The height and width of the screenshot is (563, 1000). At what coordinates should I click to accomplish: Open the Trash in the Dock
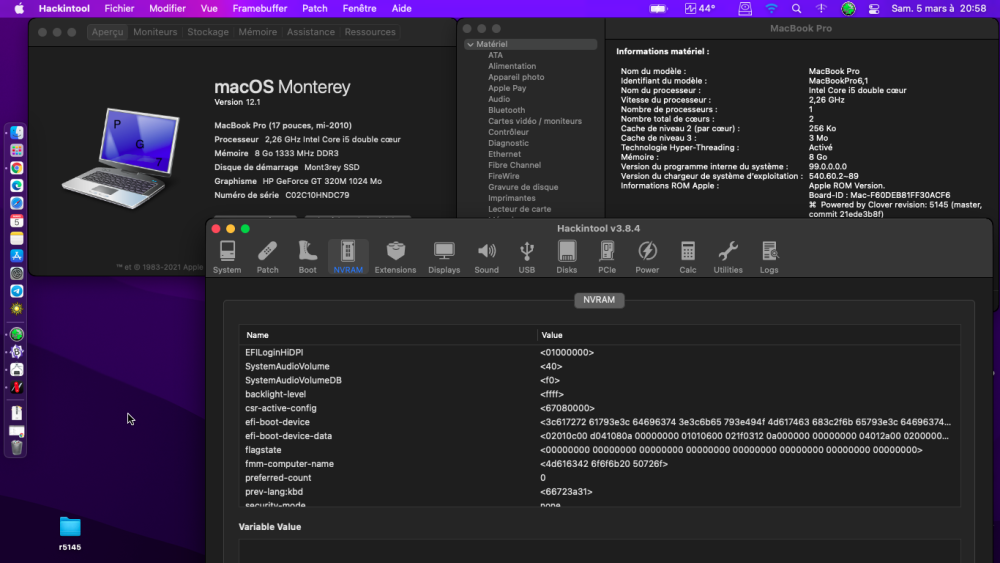pyautogui.click(x=17, y=448)
